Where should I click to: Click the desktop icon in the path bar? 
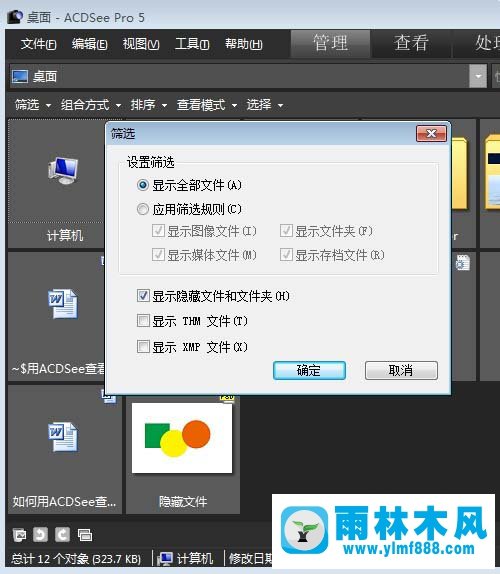20,77
